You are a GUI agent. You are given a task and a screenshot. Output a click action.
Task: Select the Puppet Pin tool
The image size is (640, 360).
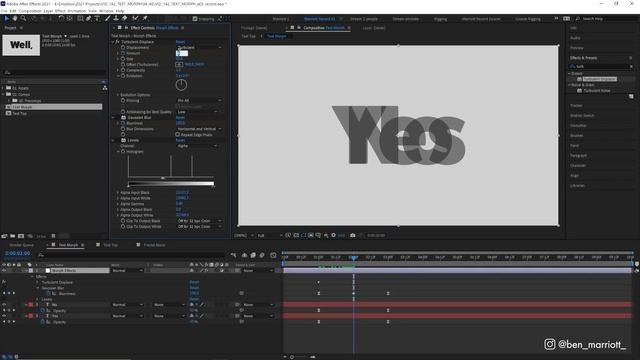pyautogui.click(x=145, y=18)
